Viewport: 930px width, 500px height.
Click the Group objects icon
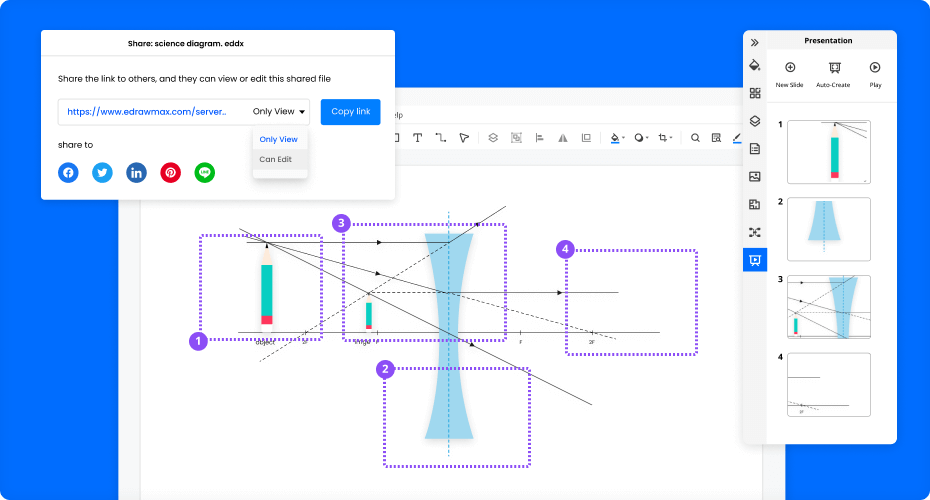pyautogui.click(x=516, y=138)
